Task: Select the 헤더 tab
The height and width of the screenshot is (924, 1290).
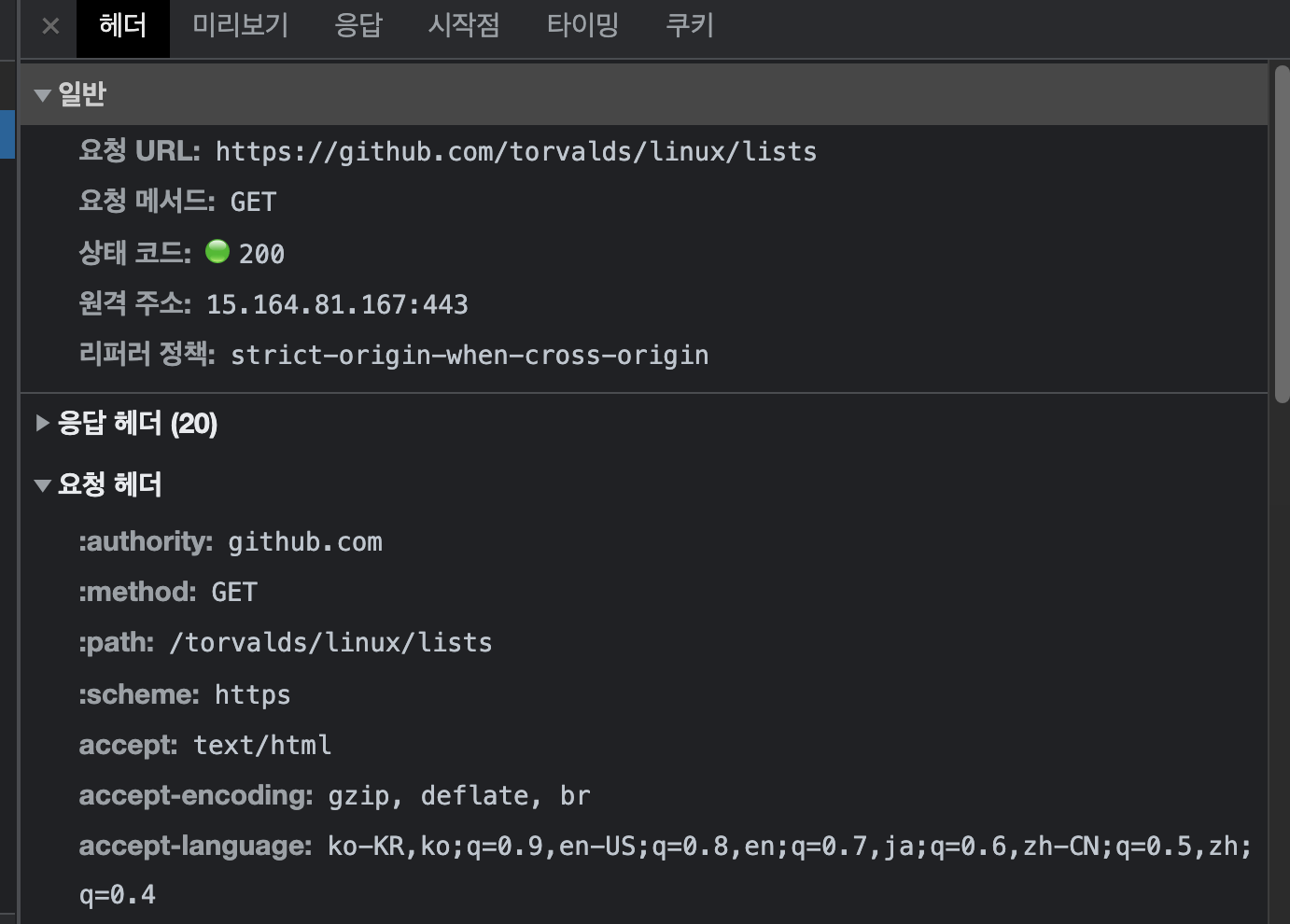Action: [123, 26]
